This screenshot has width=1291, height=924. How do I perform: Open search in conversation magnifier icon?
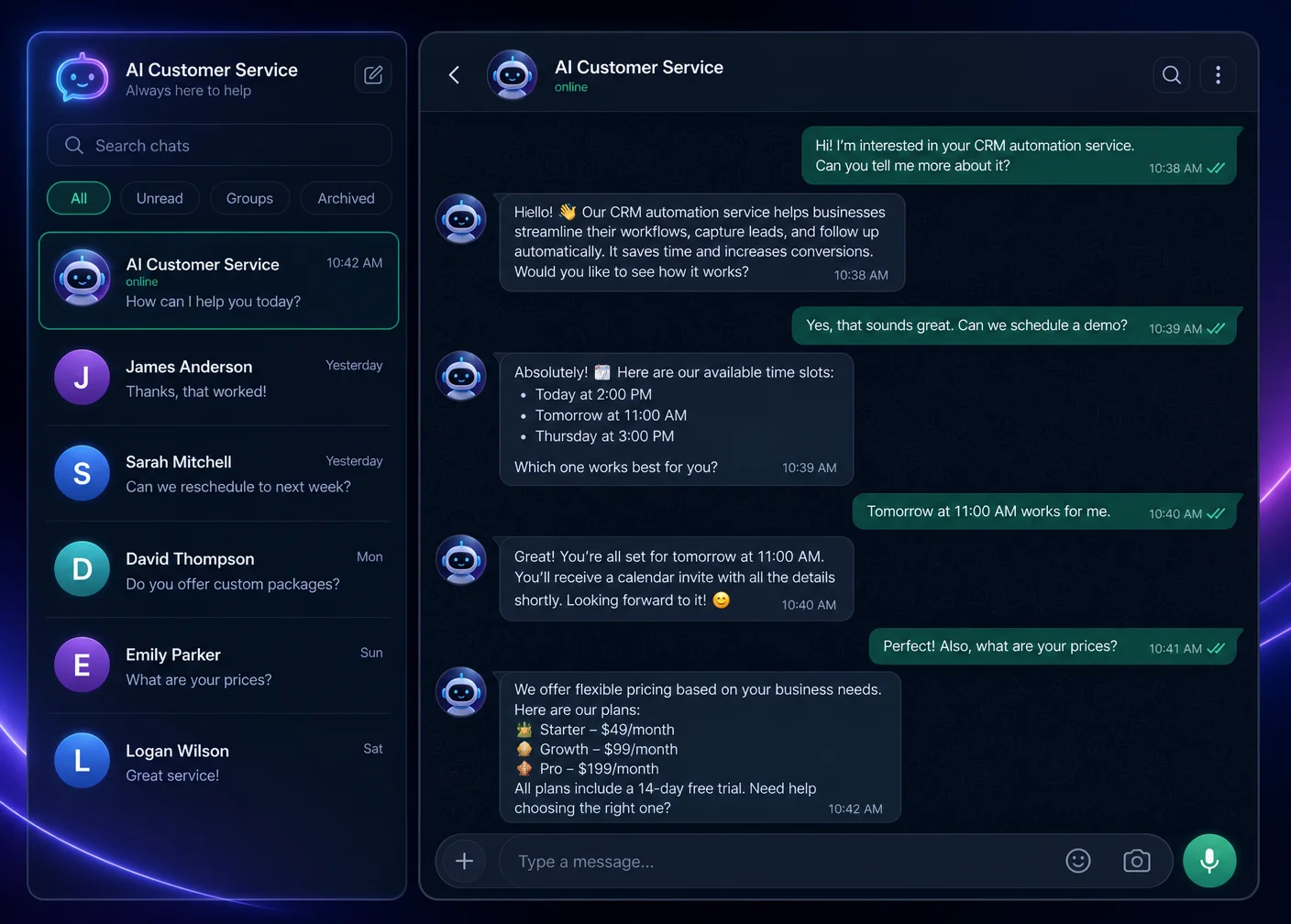coord(1172,75)
